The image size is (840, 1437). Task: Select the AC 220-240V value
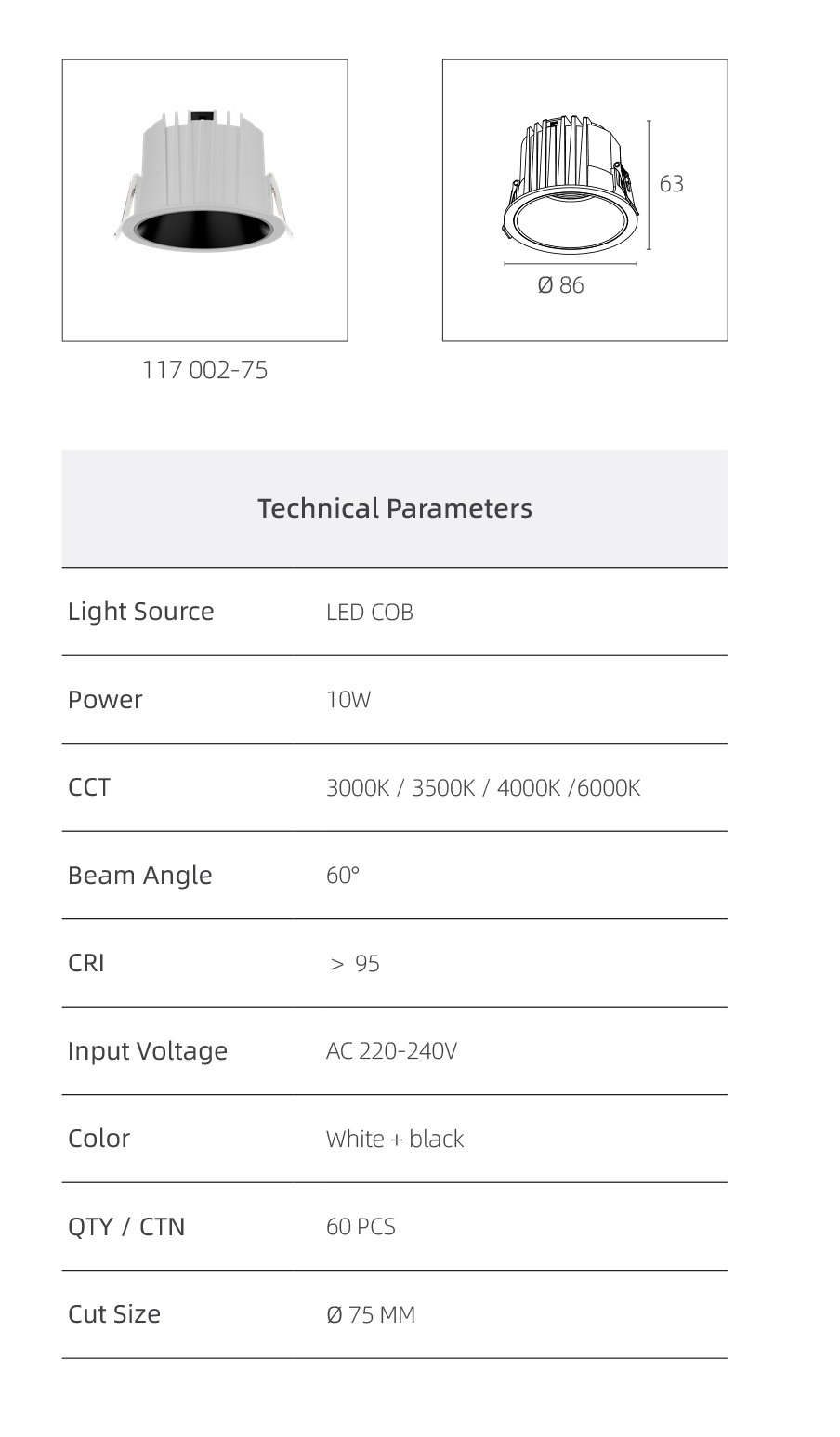click(391, 1051)
